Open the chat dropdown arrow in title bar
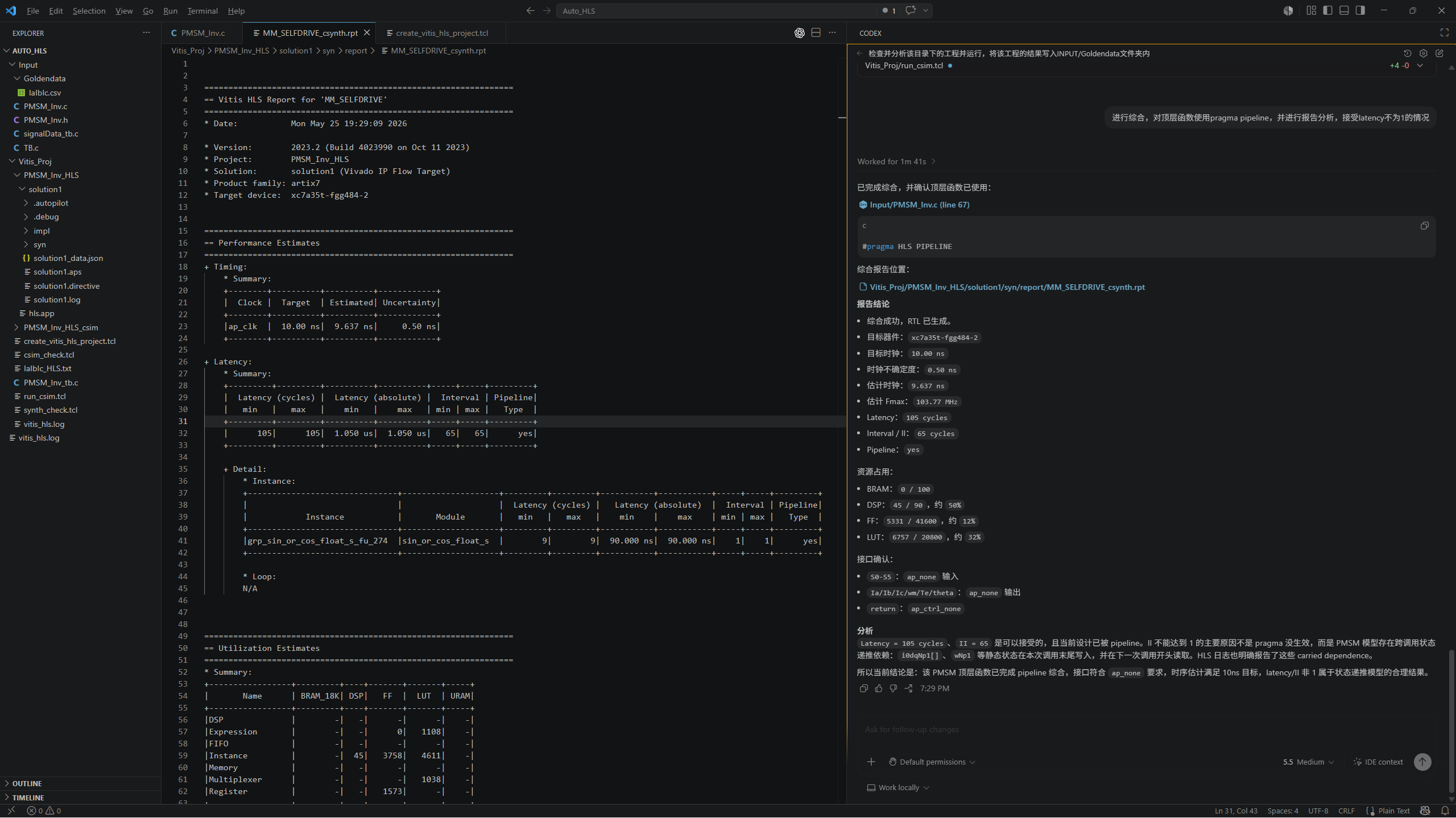The height and width of the screenshot is (818, 1456). point(925,11)
